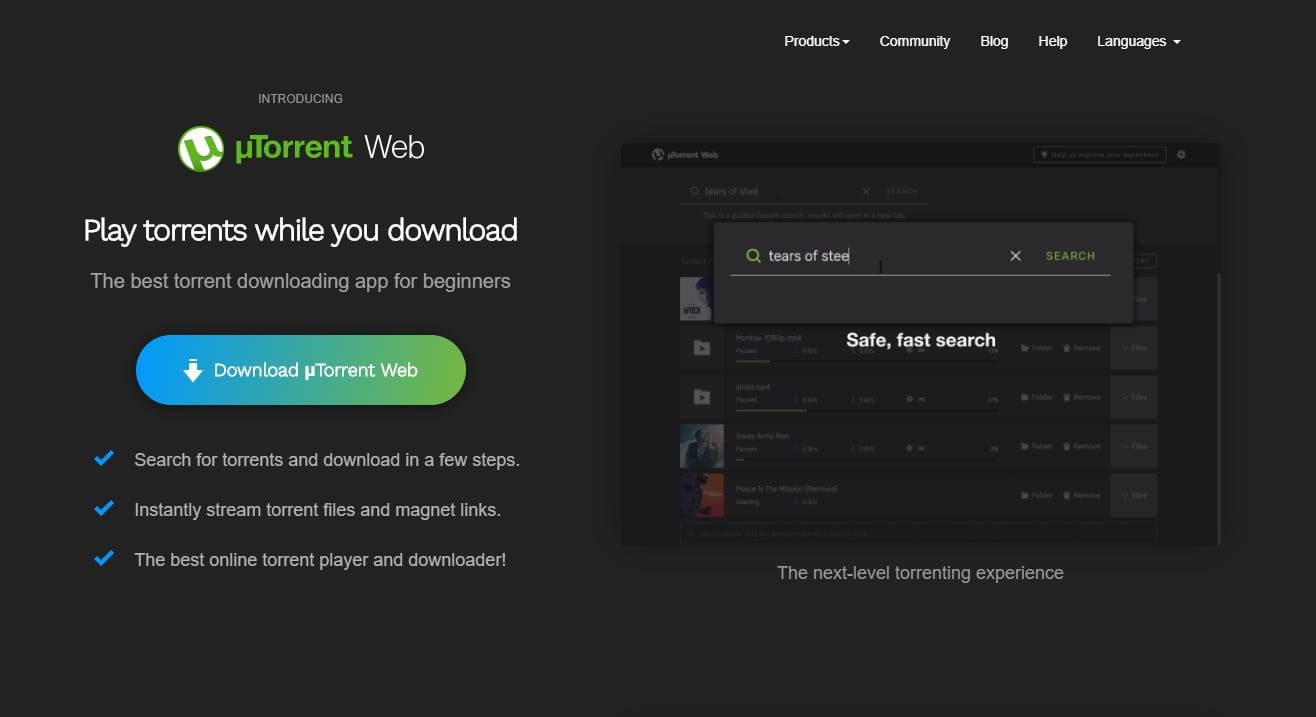1316x717 pixels.
Task: Remove Peace Is The Mission (Remixes)
Action: click(x=1081, y=495)
